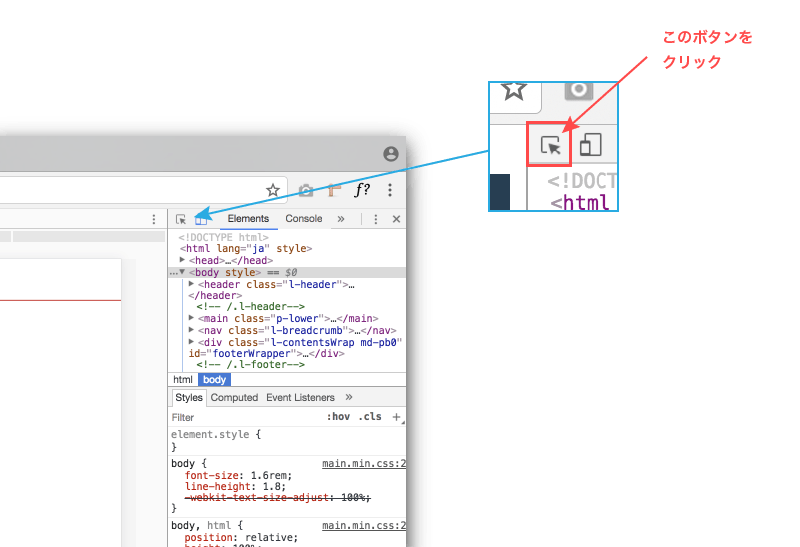This screenshot has width=800, height=547.
Task: Select html in the DOM breadcrumb bar
Action: [x=183, y=380]
